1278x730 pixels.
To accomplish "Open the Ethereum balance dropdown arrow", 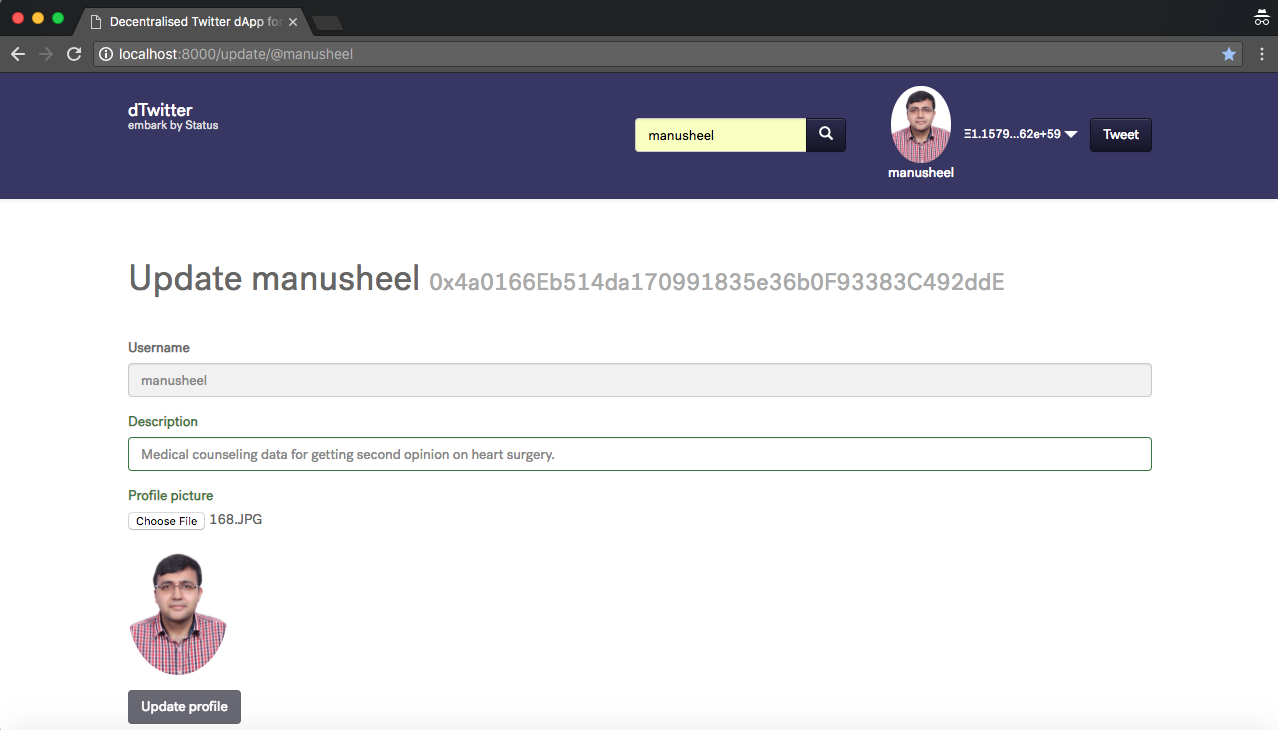I will tap(1070, 133).
